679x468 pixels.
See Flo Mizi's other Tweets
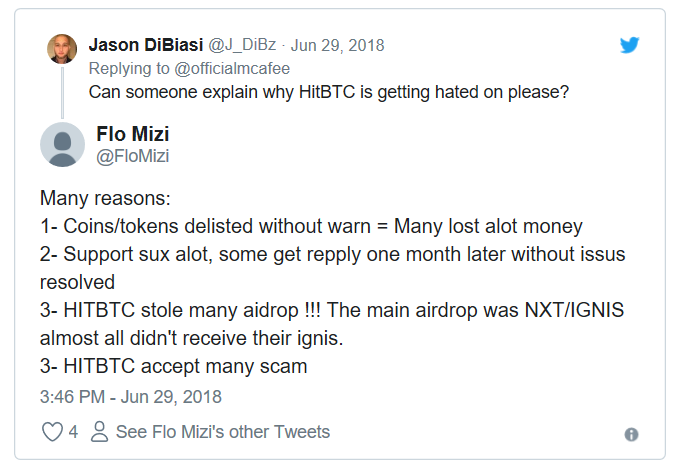coord(222,432)
